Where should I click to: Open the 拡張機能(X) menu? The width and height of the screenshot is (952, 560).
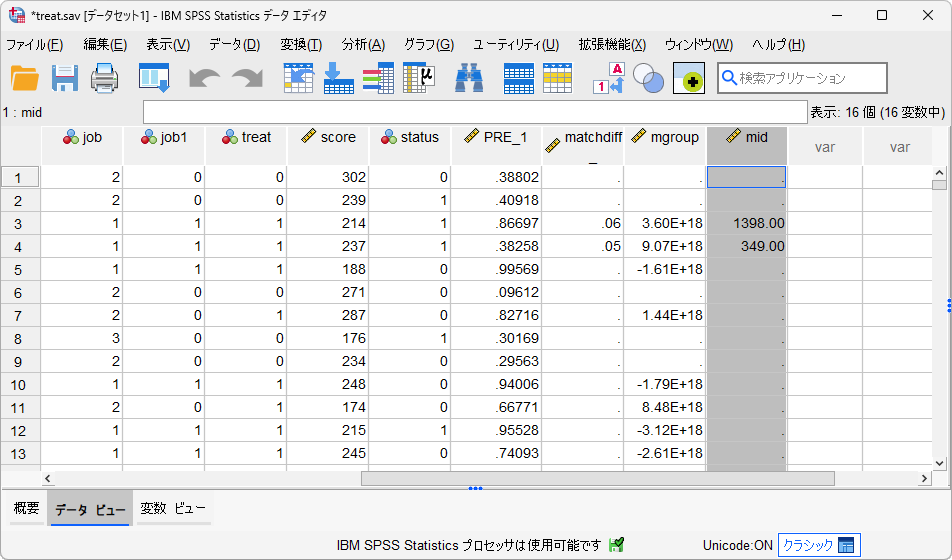point(612,45)
